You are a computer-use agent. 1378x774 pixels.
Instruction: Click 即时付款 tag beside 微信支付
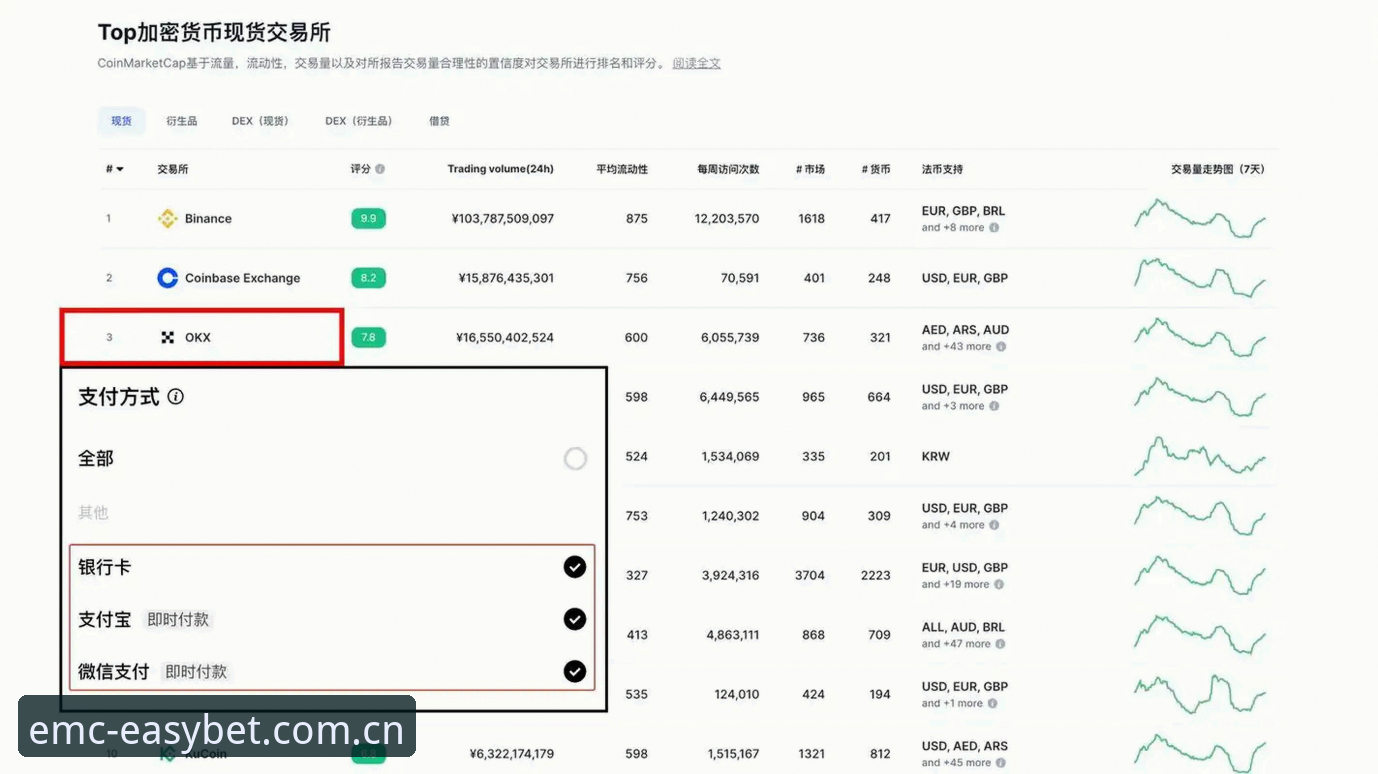point(196,672)
